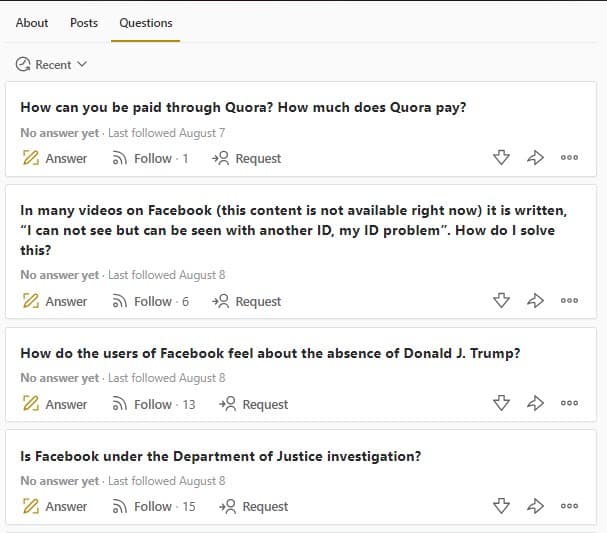Follow the Quora pay question

150,158
